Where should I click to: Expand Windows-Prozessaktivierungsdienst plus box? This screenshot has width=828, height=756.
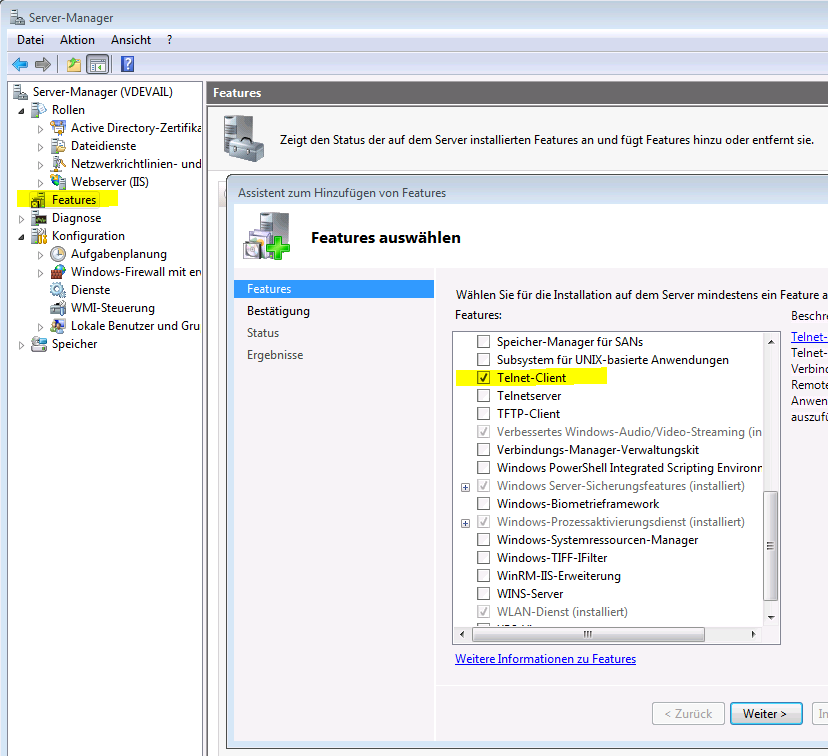[x=465, y=523]
